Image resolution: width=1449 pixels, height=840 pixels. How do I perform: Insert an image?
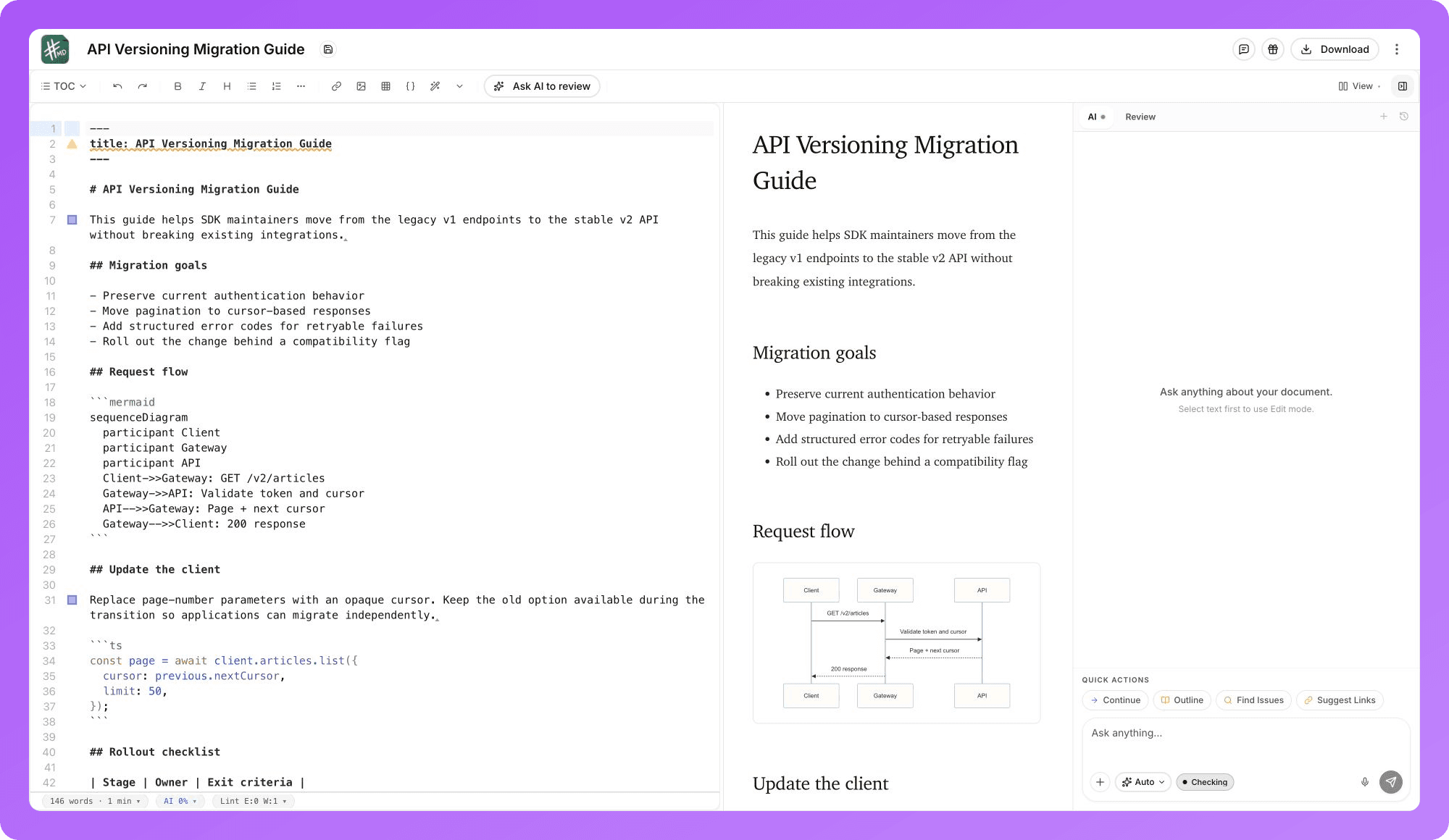tap(361, 86)
